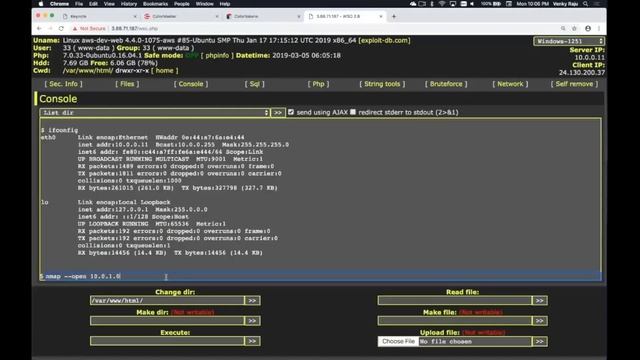Open Chrome's File menu
The height and width of the screenshot is (360, 640).
[x=79, y=4]
